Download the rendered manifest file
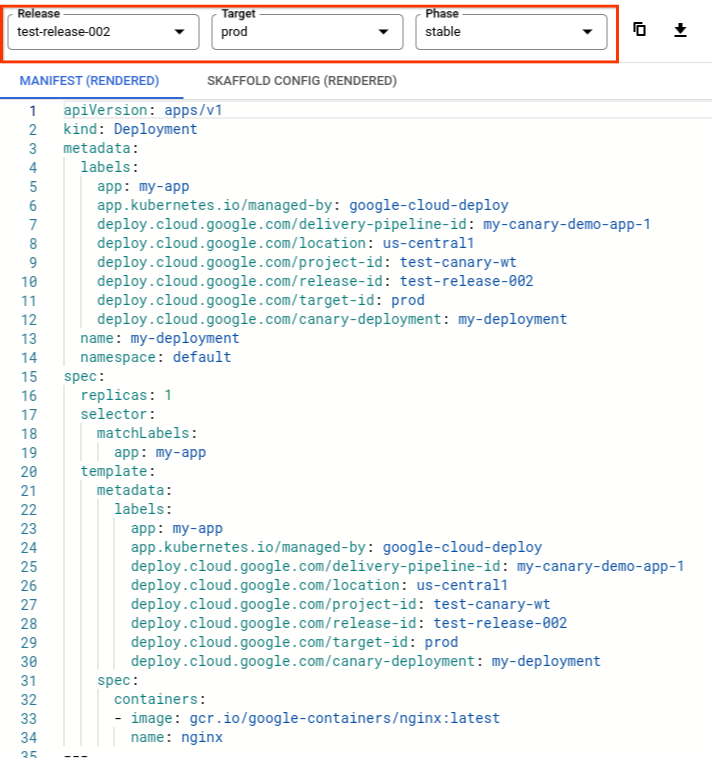The height and width of the screenshot is (758, 712). tap(680, 30)
